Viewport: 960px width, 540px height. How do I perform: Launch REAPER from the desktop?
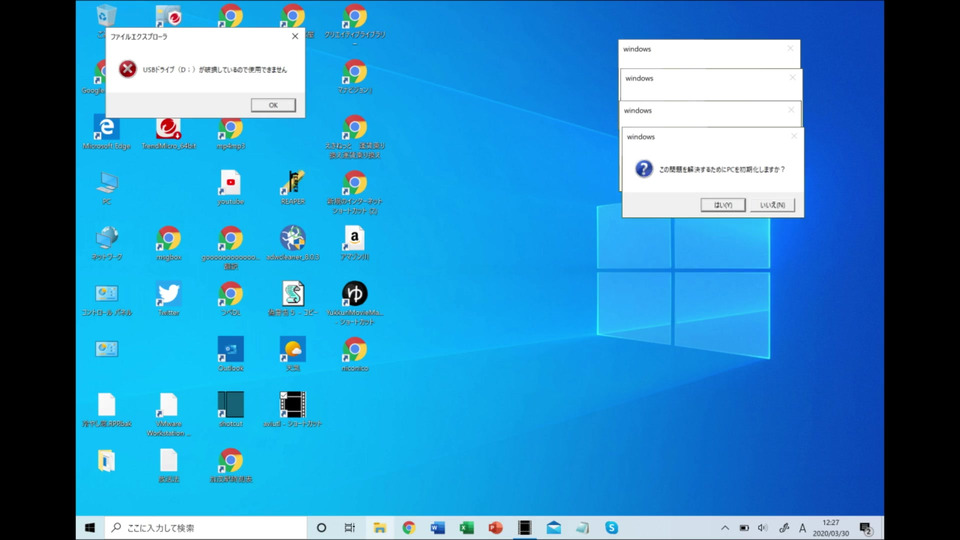292,183
